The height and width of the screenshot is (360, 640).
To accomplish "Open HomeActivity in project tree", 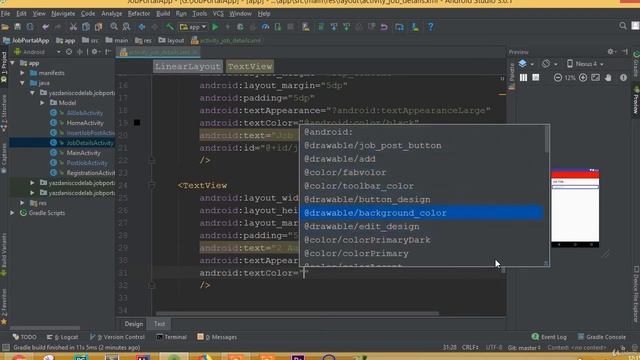I will (85, 123).
